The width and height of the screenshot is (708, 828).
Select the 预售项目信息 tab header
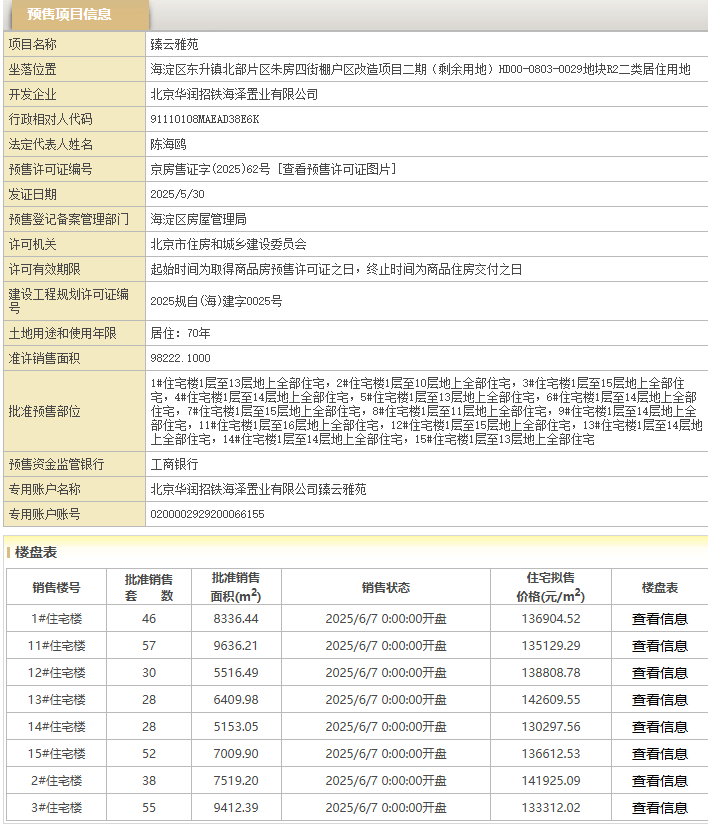coord(70,15)
